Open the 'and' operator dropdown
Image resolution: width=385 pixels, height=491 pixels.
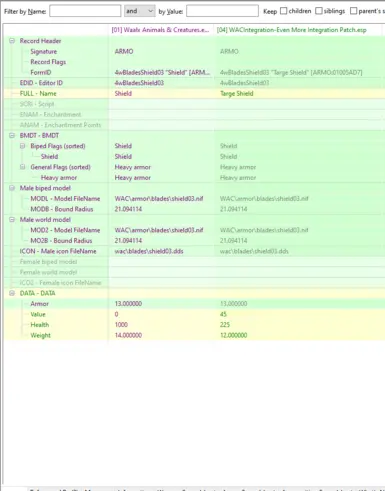[140, 11]
